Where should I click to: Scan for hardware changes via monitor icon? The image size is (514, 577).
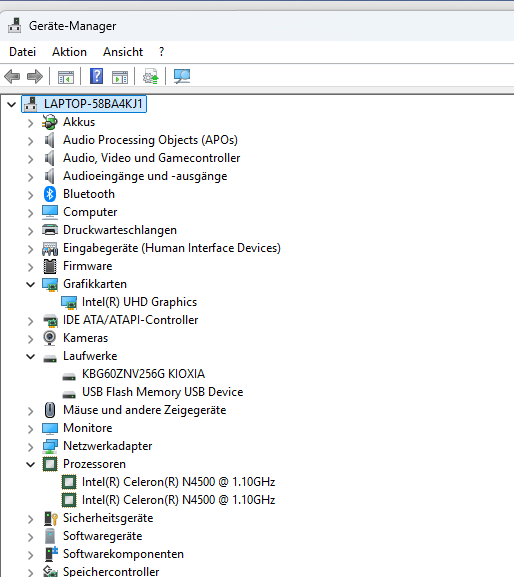[182, 76]
